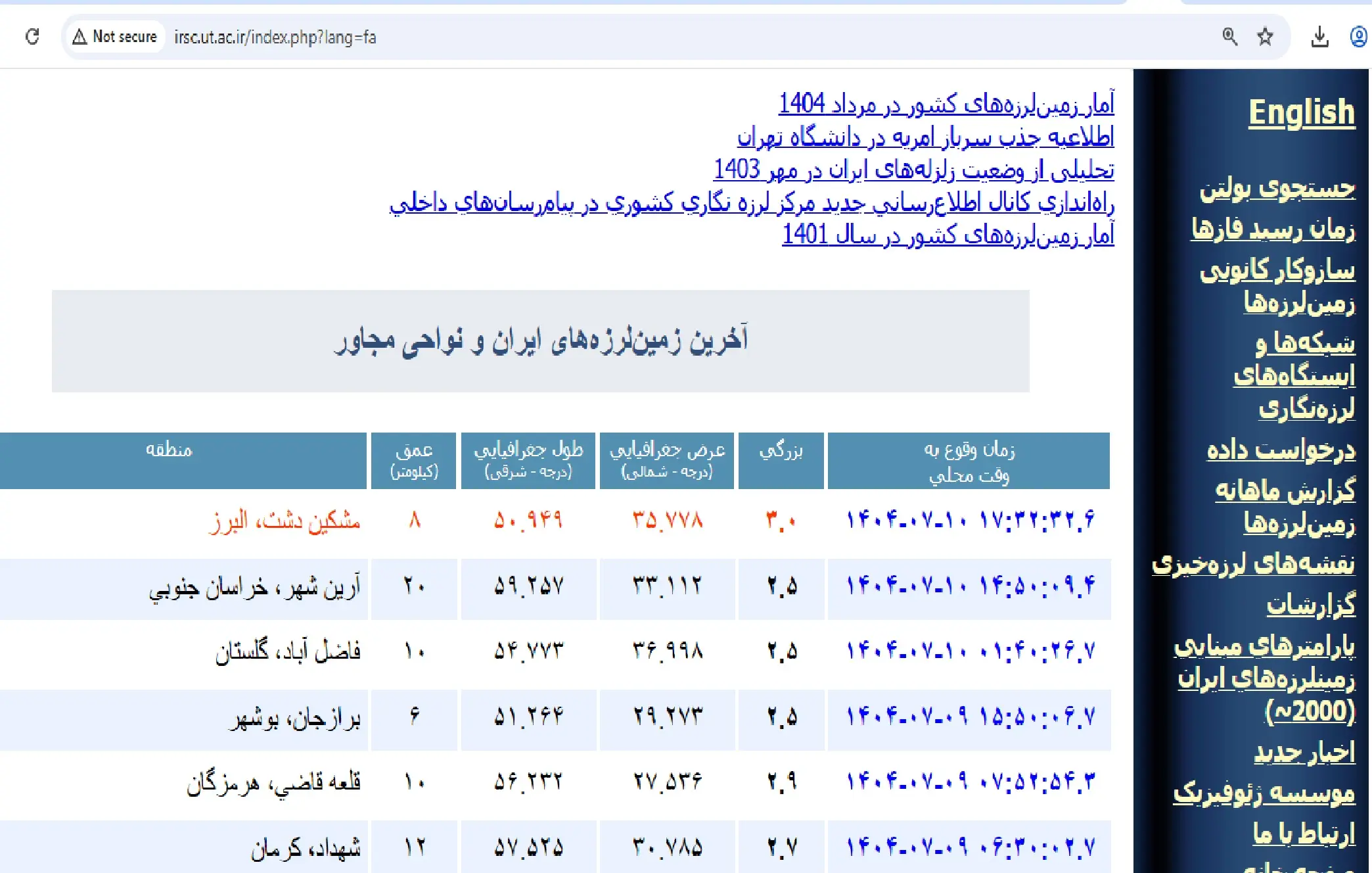The width and height of the screenshot is (1372, 873).
Task: Click the browser reload icon
Action: click(32, 37)
